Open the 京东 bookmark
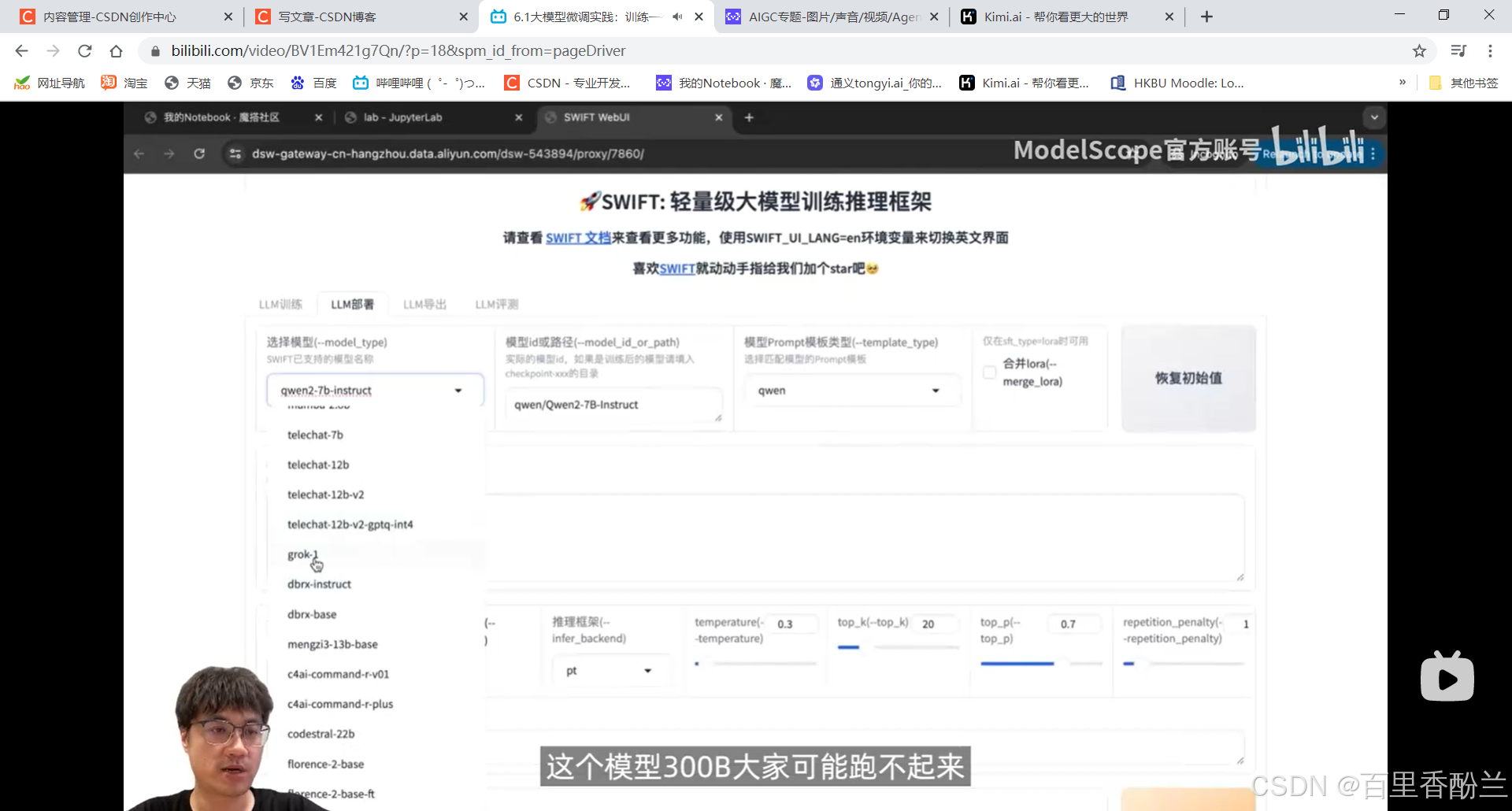Screen dimensions: 1512x811 tap(250, 83)
